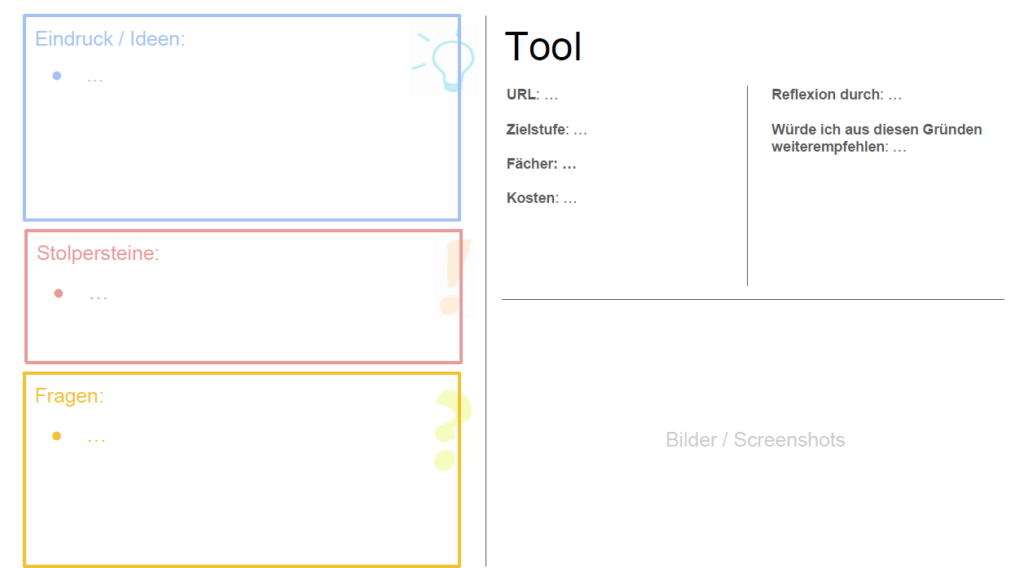Screen dimensions: 1024x568
Task: Click the Kosten field
Action: point(541,198)
